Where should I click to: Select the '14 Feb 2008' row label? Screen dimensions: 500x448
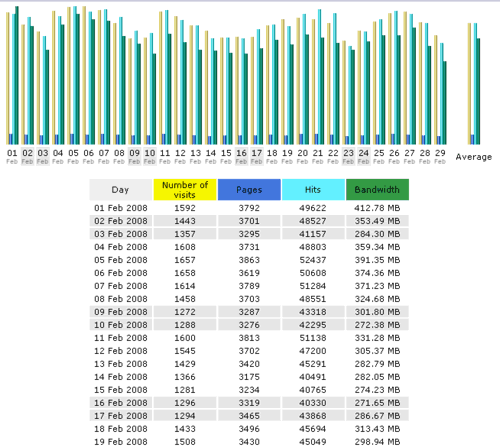point(121,377)
